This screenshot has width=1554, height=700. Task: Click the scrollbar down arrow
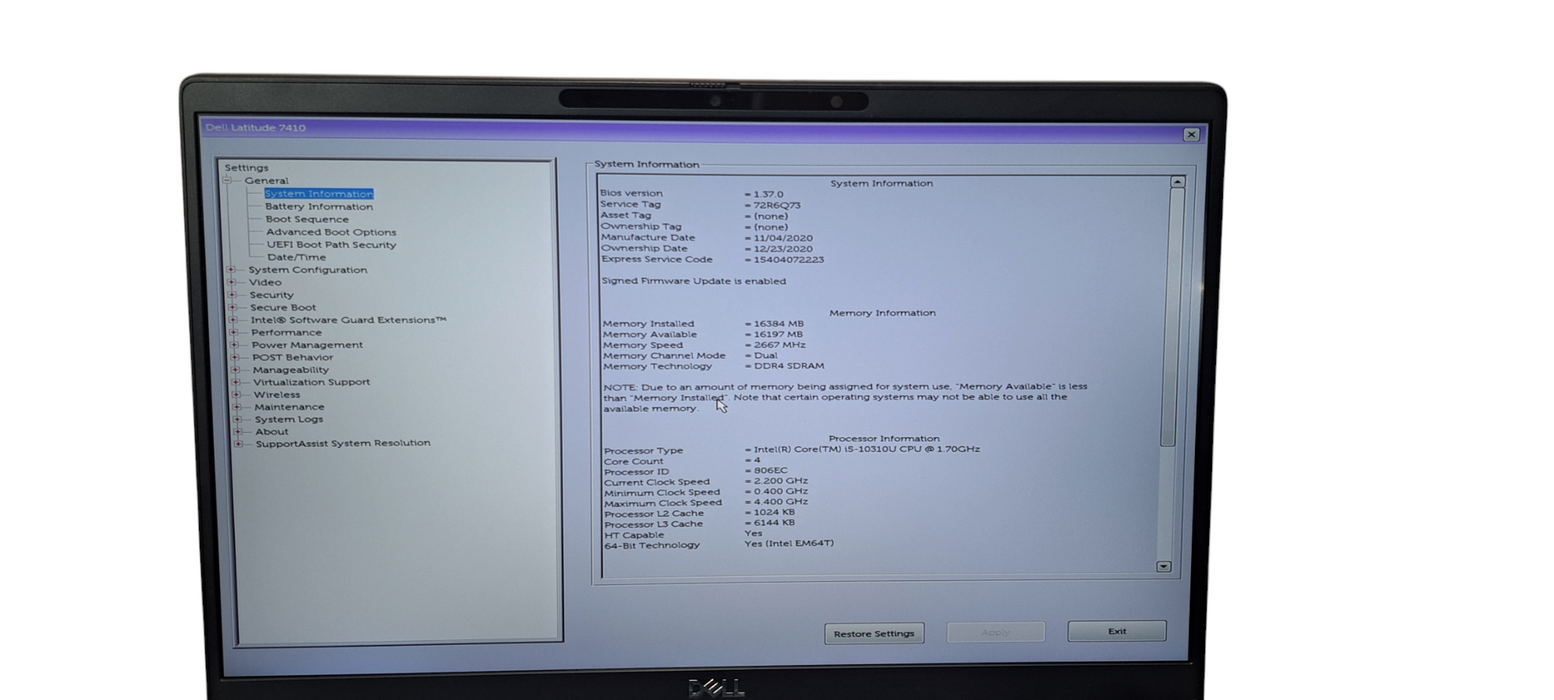point(1163,566)
